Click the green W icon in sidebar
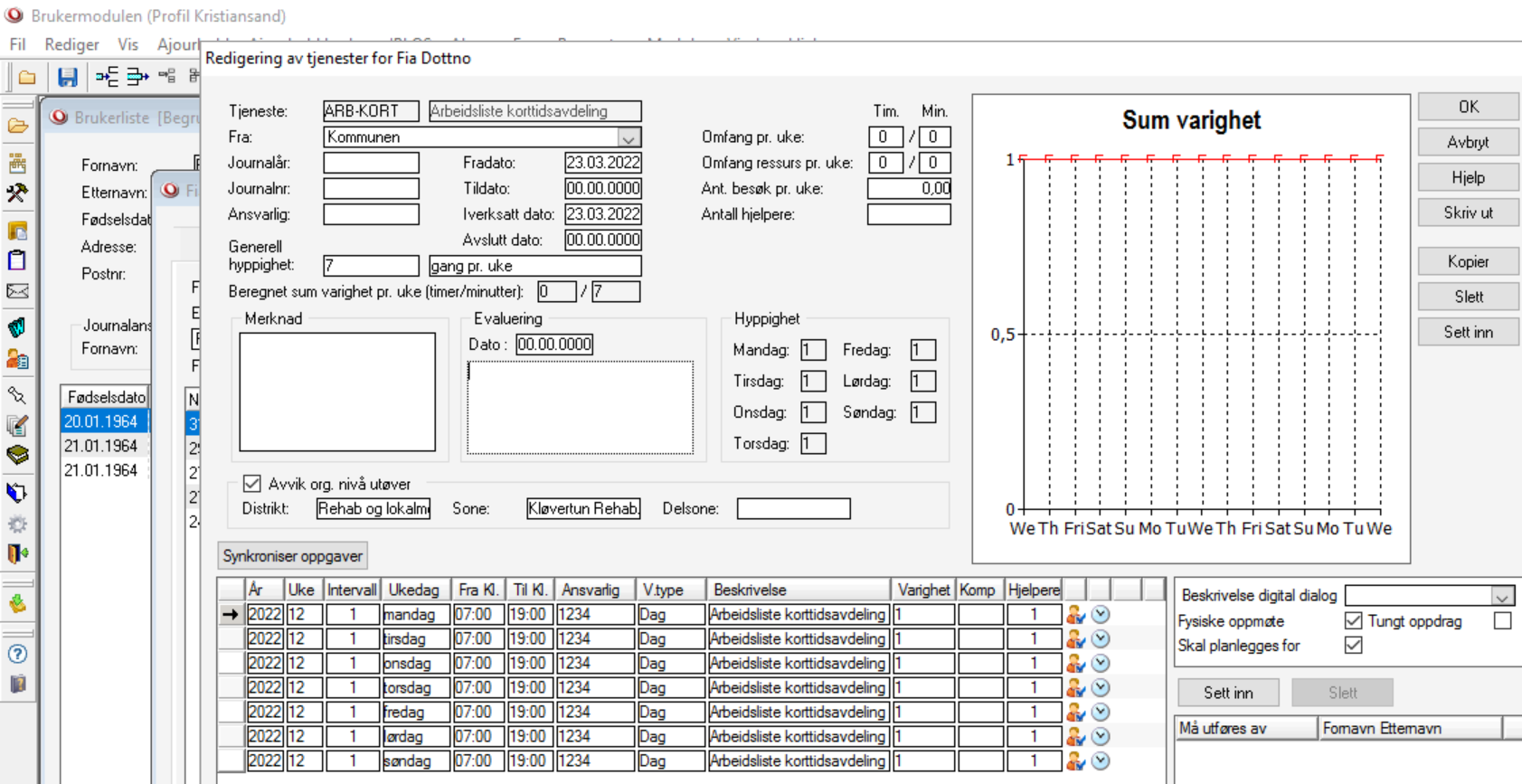The width and height of the screenshot is (1522, 784). (x=17, y=327)
